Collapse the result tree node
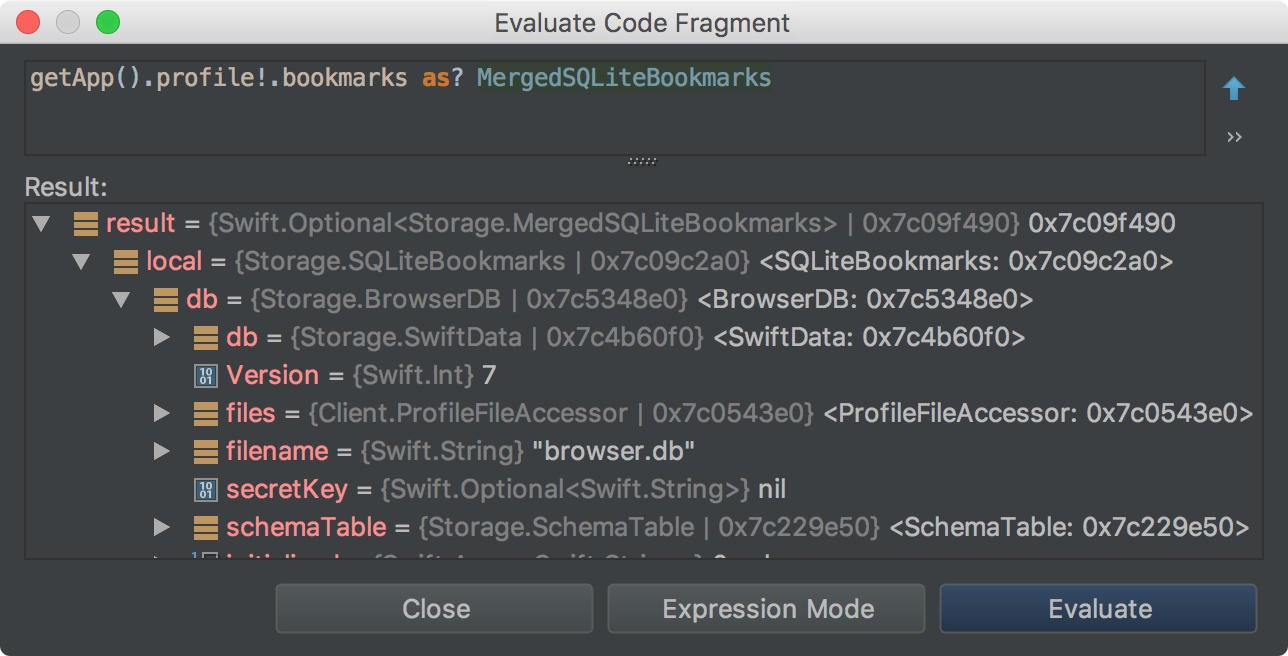The height and width of the screenshot is (656, 1288). coord(41,223)
